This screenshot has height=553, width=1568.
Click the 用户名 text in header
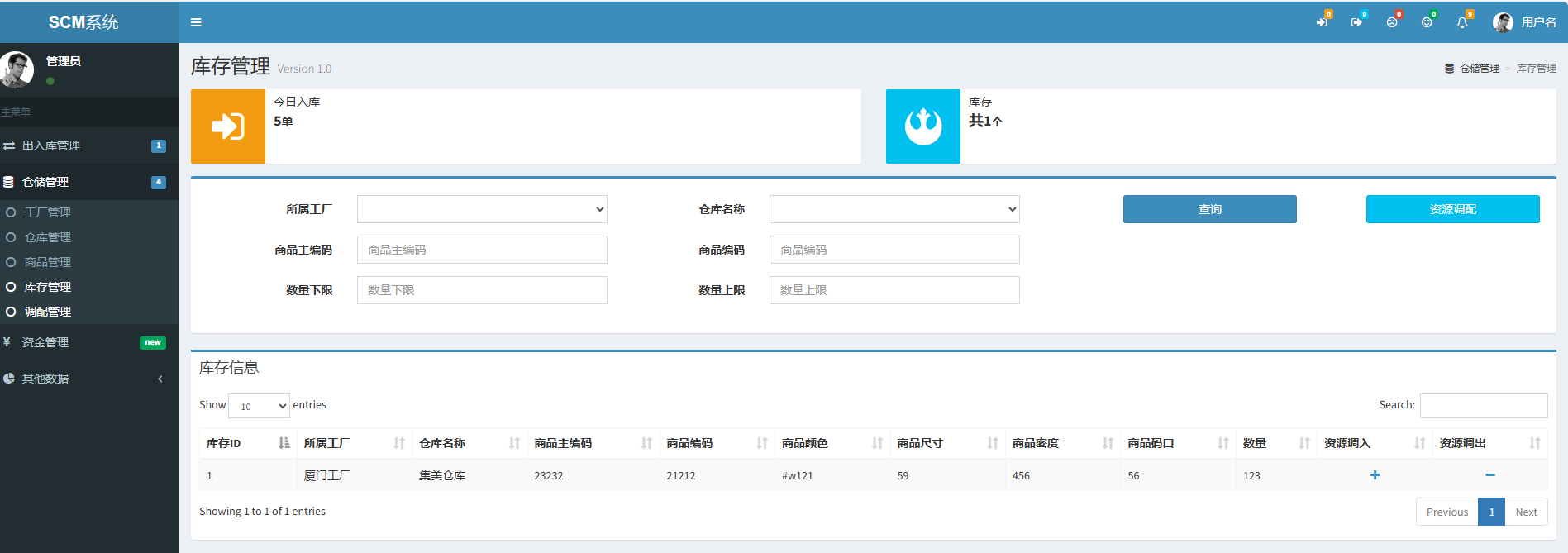tap(1538, 22)
